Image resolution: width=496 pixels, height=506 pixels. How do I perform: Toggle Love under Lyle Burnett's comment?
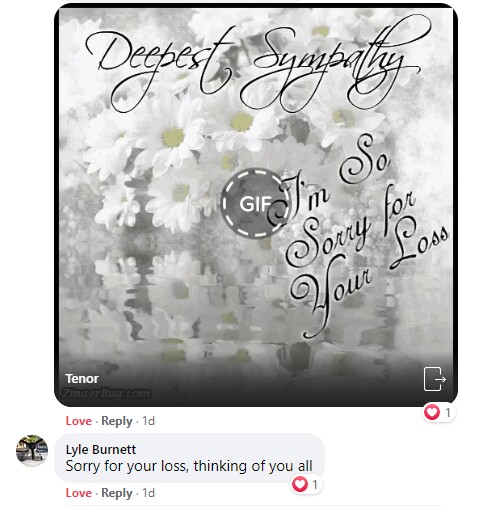(x=78, y=493)
